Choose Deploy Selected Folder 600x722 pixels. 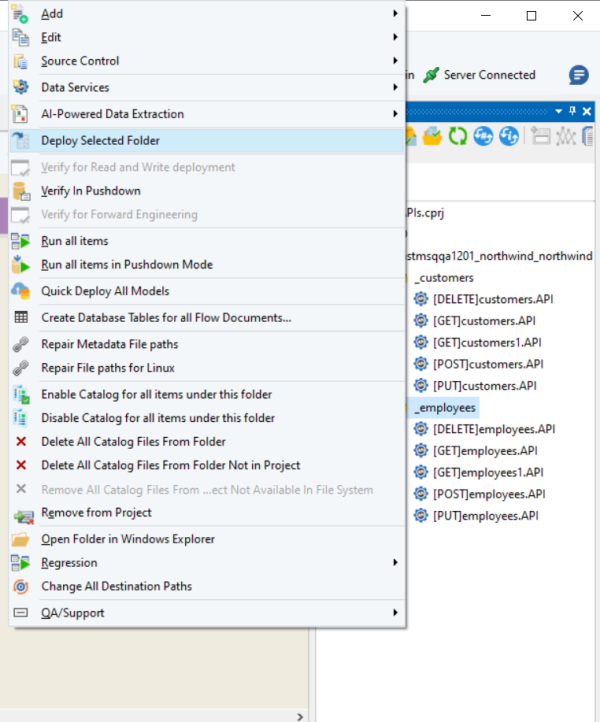pyautogui.click(x=100, y=141)
